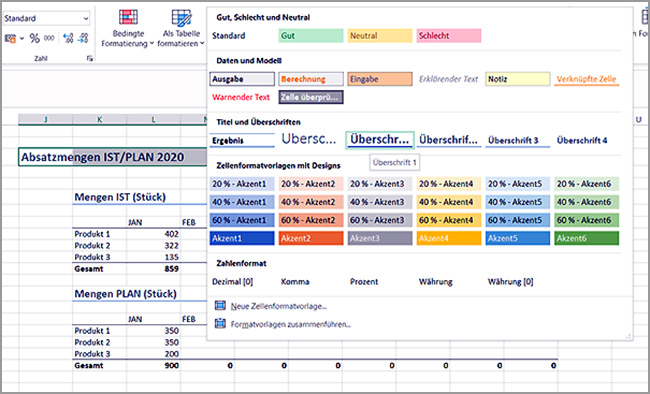The width and height of the screenshot is (650, 394).
Task: Apply 60 % - Akzent3 style
Action: pos(380,220)
